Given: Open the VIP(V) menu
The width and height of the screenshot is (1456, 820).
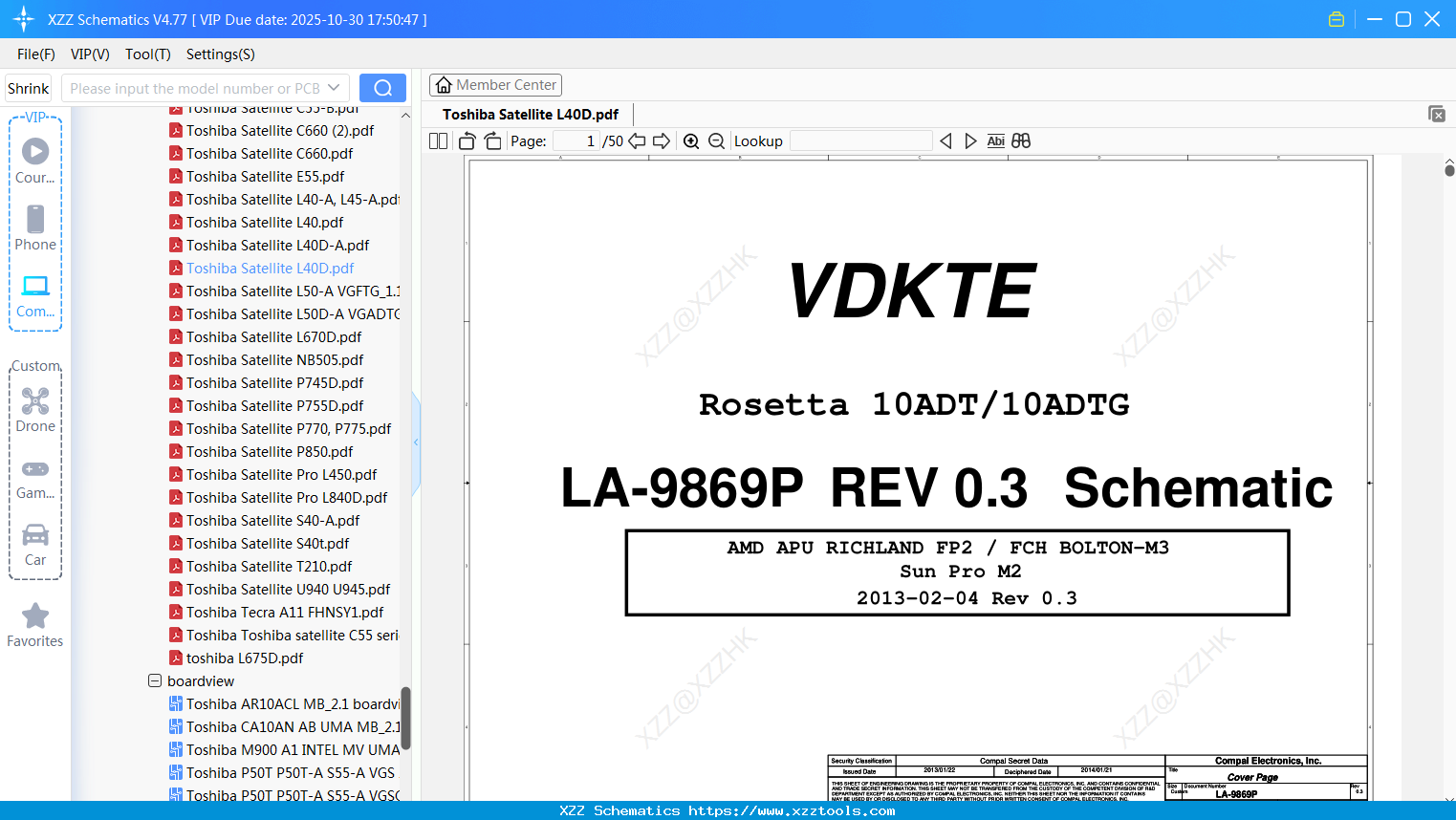Looking at the screenshot, I should (x=90, y=54).
